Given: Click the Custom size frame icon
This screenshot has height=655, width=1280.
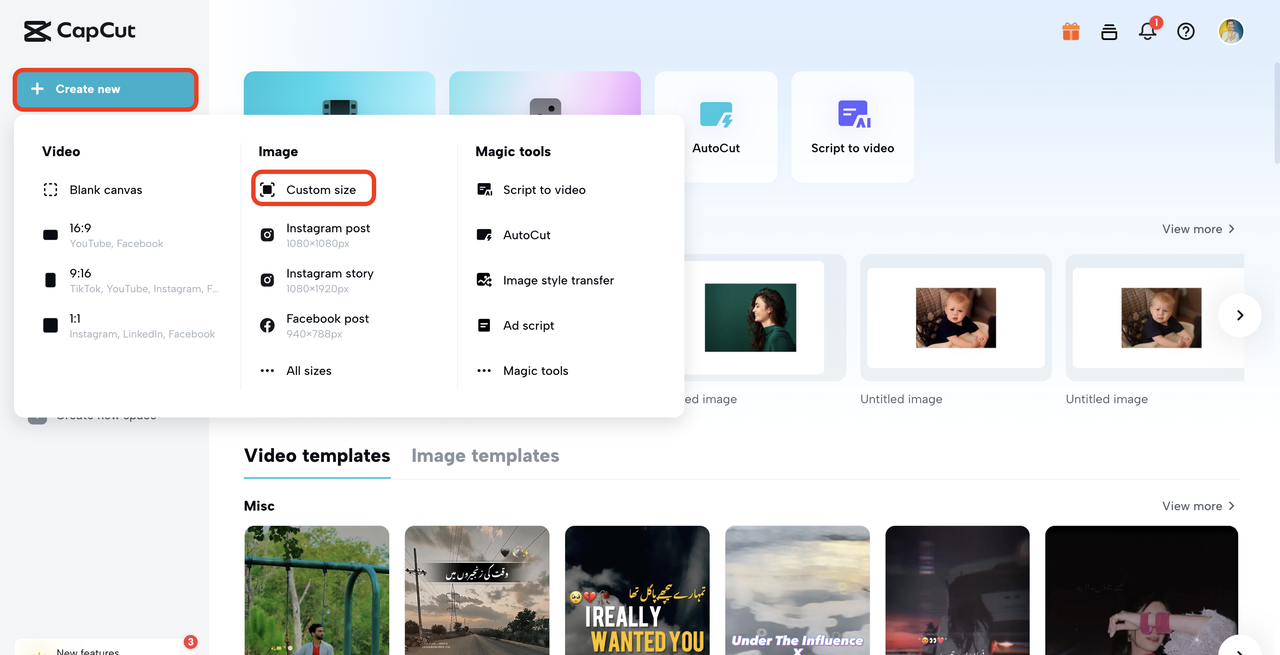Looking at the screenshot, I should [x=267, y=190].
